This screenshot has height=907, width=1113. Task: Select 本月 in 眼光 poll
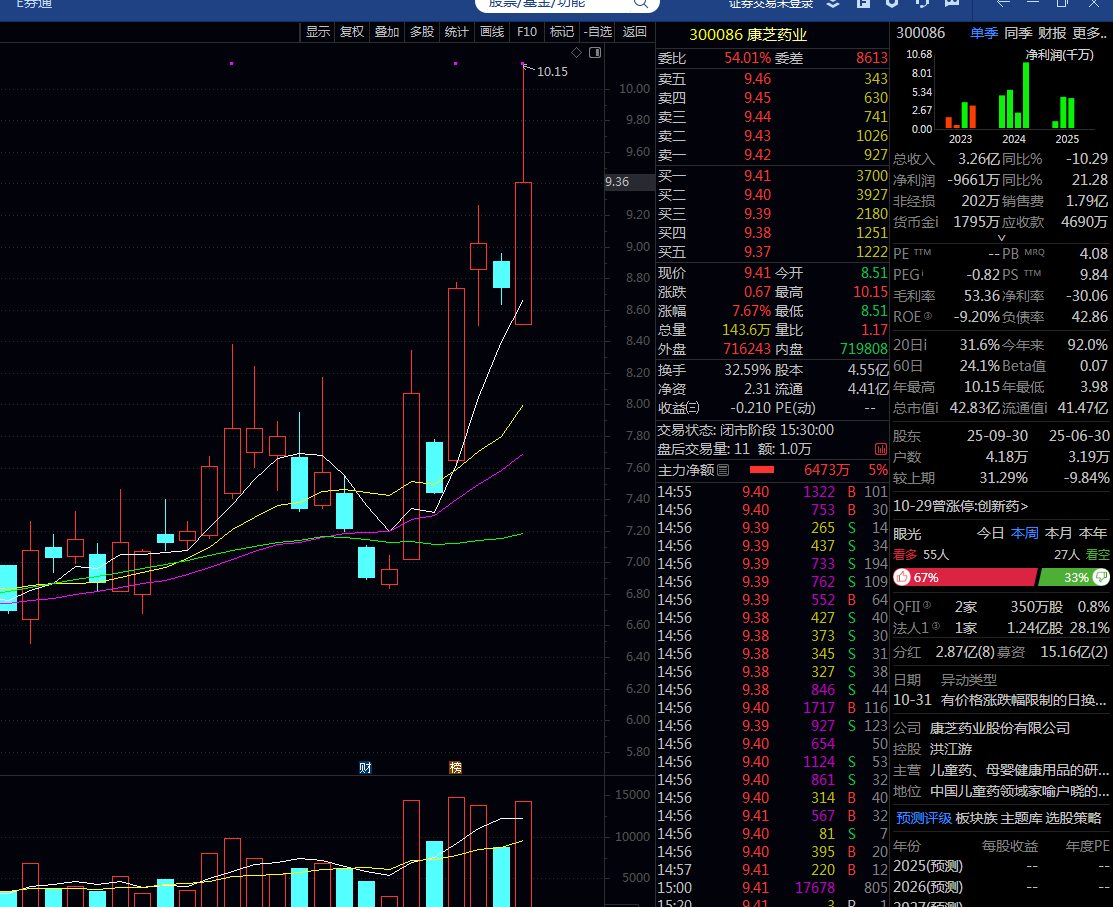point(1058,533)
